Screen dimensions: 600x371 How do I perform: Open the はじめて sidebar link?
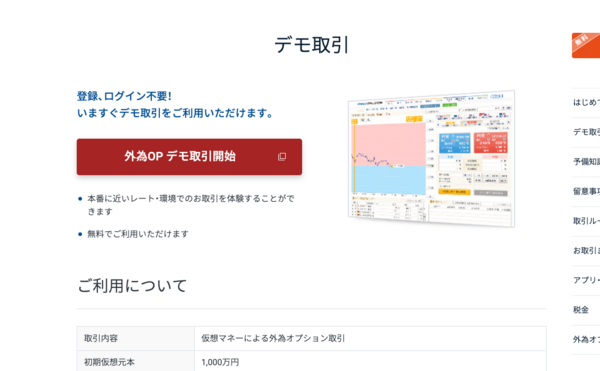(x=586, y=103)
